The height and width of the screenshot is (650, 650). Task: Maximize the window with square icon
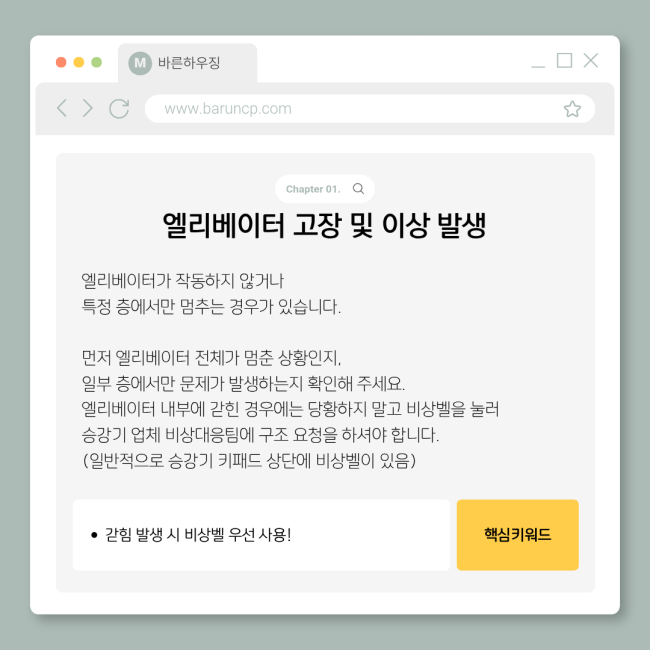[564, 61]
